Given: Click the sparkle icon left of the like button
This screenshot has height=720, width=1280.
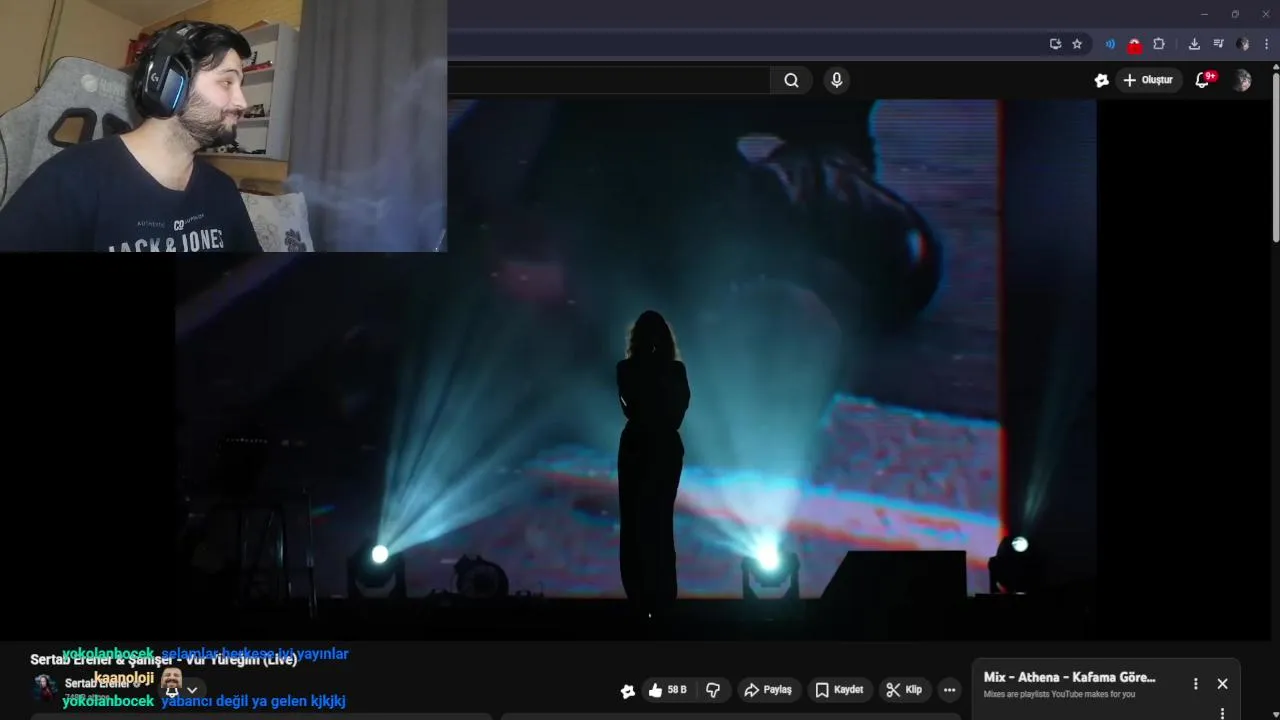Looking at the screenshot, I should [x=627, y=691].
